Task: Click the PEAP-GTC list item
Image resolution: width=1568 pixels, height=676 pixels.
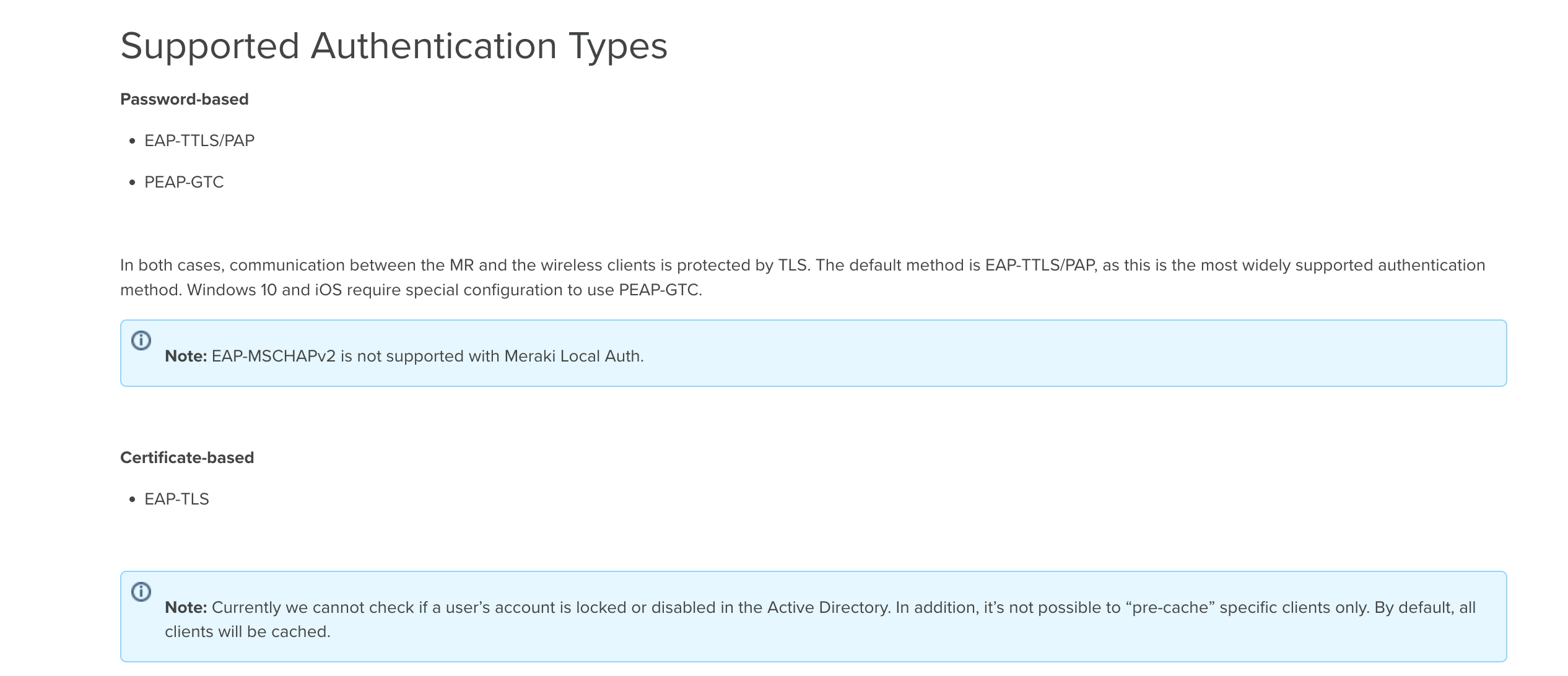Action: pos(184,182)
